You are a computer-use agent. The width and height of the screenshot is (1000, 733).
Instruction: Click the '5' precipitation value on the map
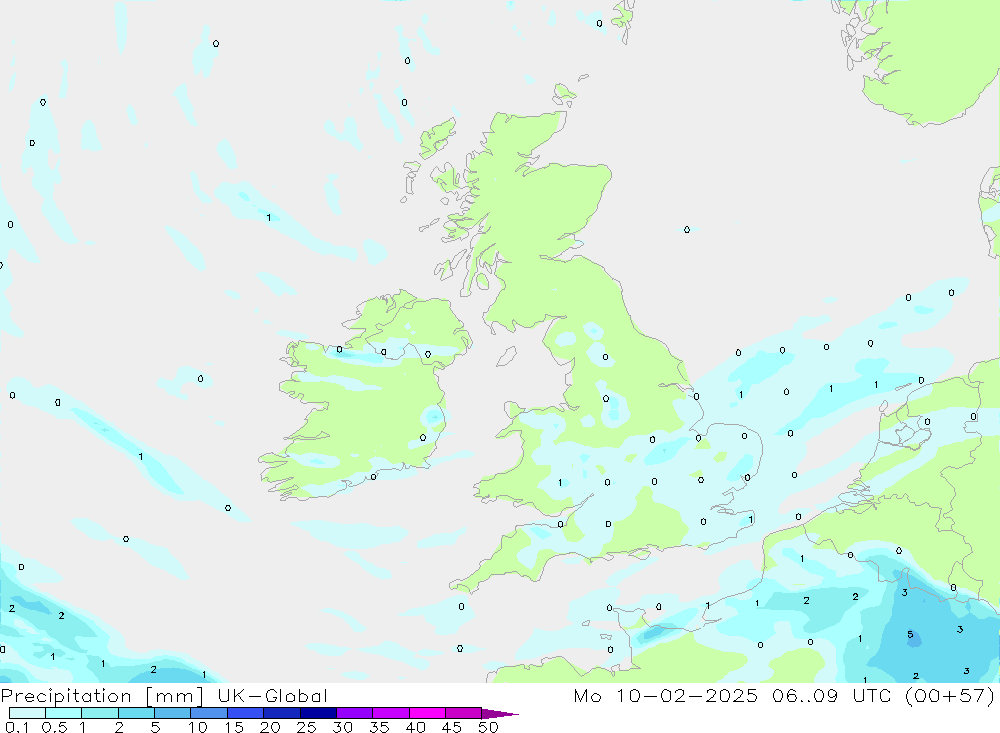910,634
